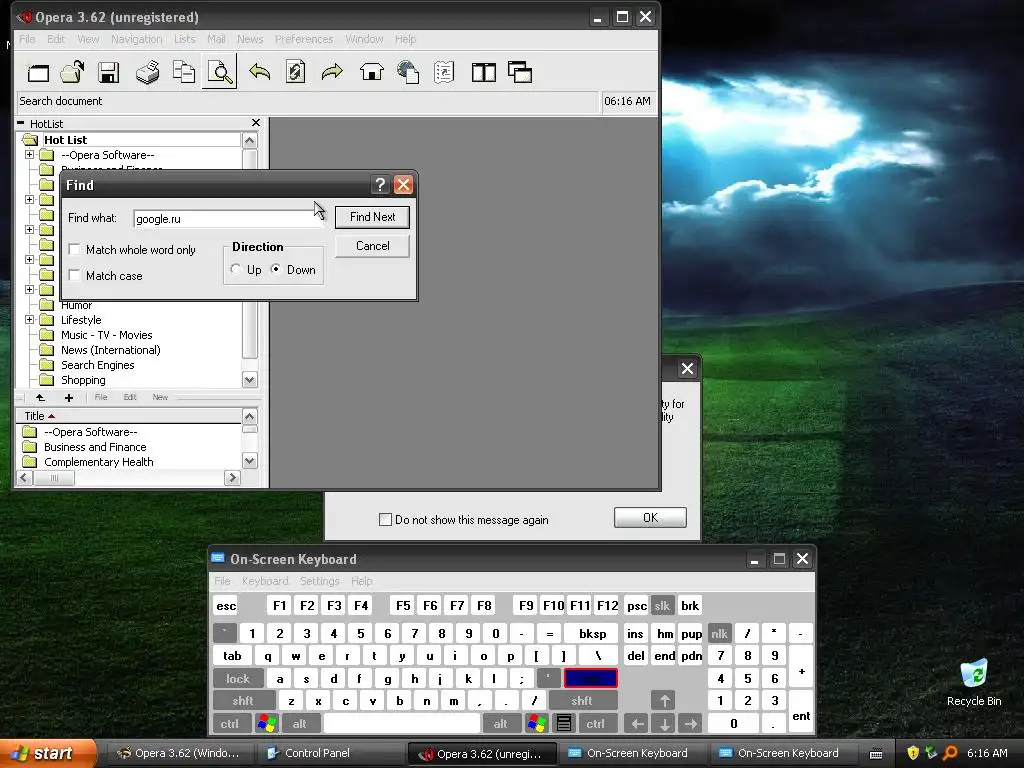1024x768 pixels.
Task: Select the Search Engines folder in Hot List
Action: pos(97,365)
